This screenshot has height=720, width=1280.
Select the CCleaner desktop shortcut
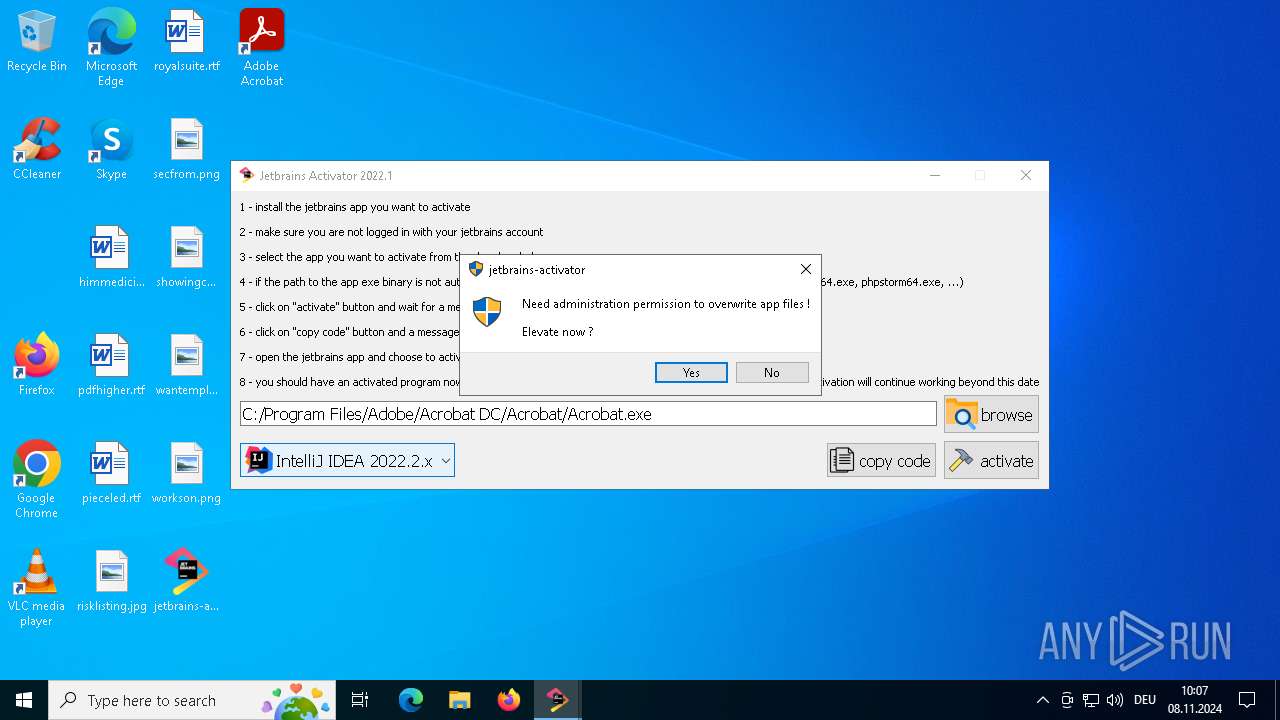coord(37,150)
